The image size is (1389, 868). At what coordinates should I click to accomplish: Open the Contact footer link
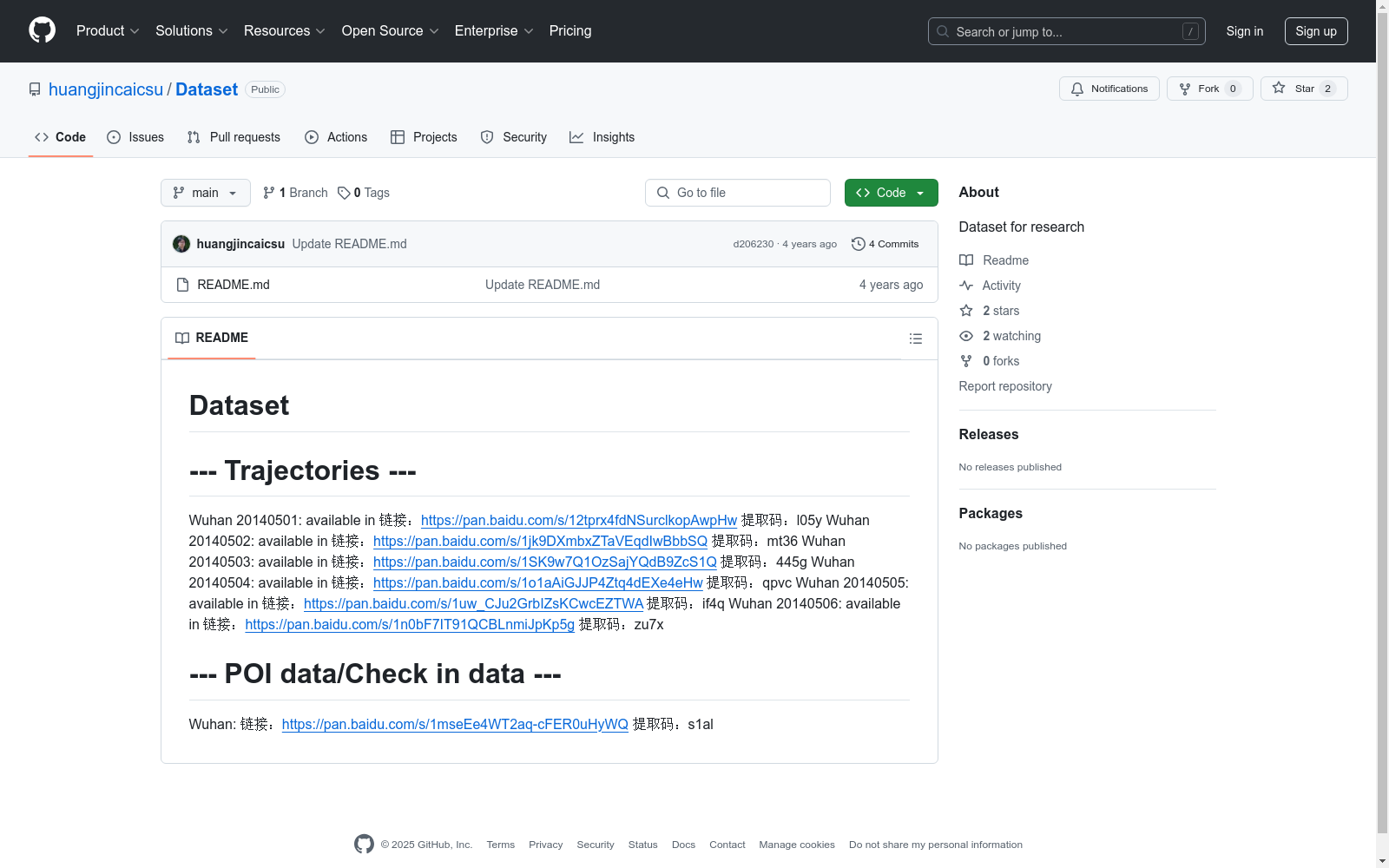click(727, 845)
